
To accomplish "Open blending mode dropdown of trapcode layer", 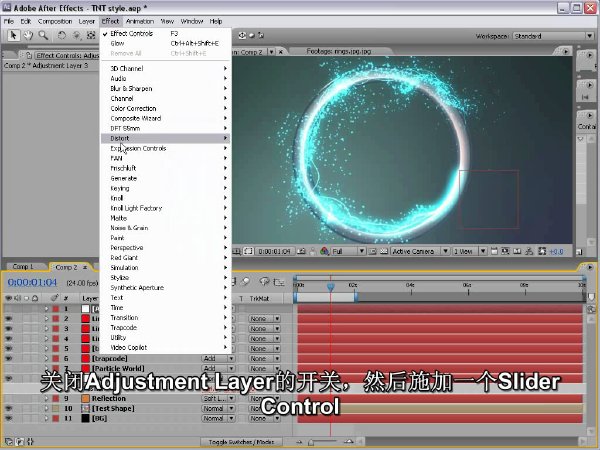I will coord(218,359).
